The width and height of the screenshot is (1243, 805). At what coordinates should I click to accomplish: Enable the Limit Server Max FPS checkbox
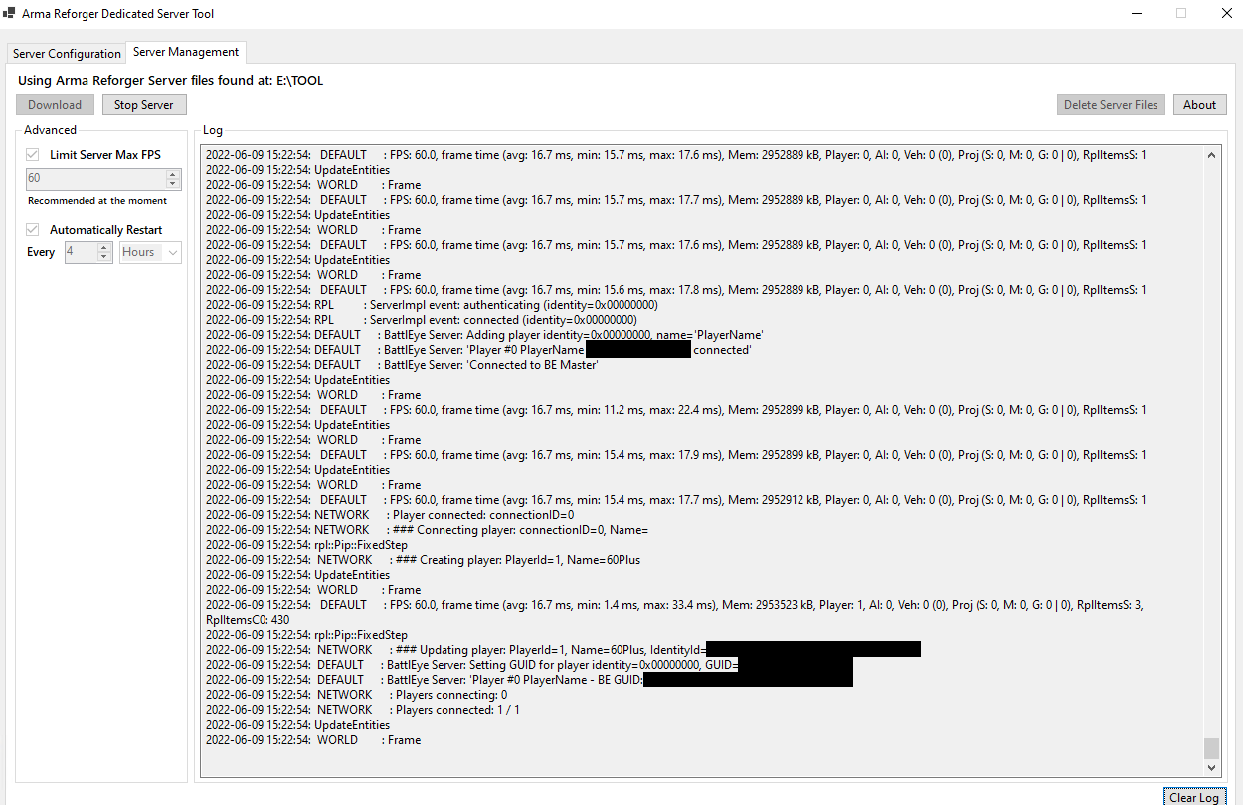32,154
